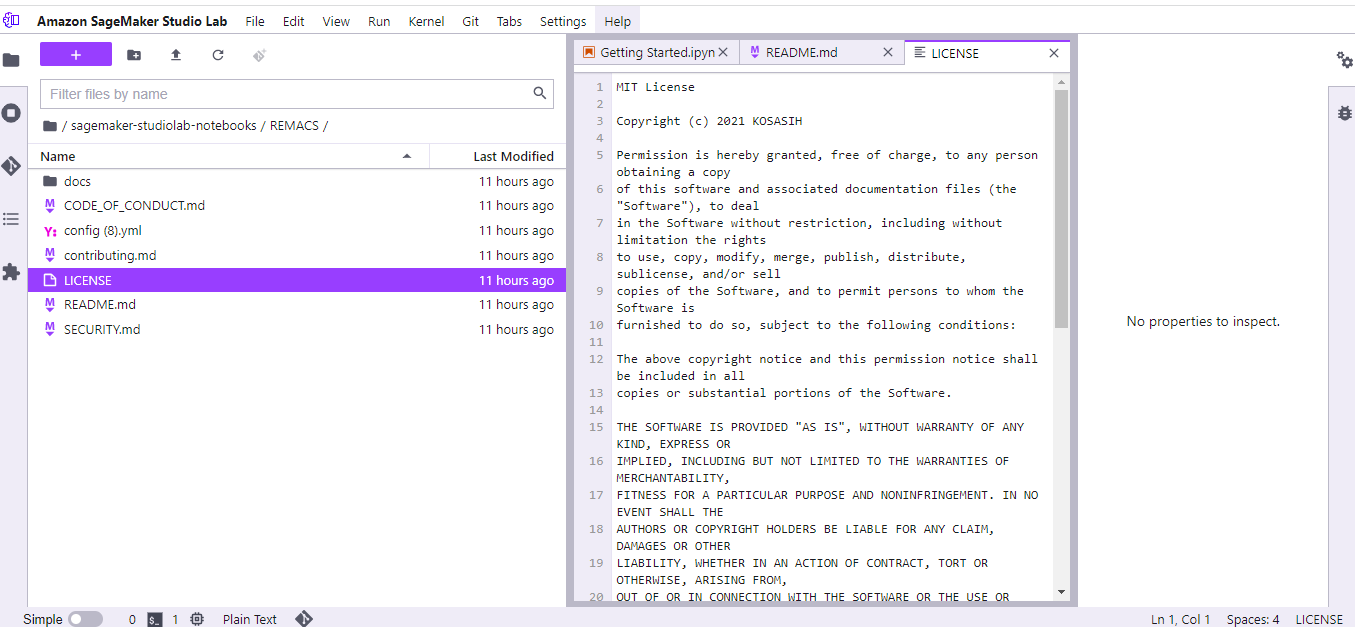This screenshot has width=1355, height=627.
Task: Open the Extension Manager puzzle icon
Action: [x=11, y=272]
